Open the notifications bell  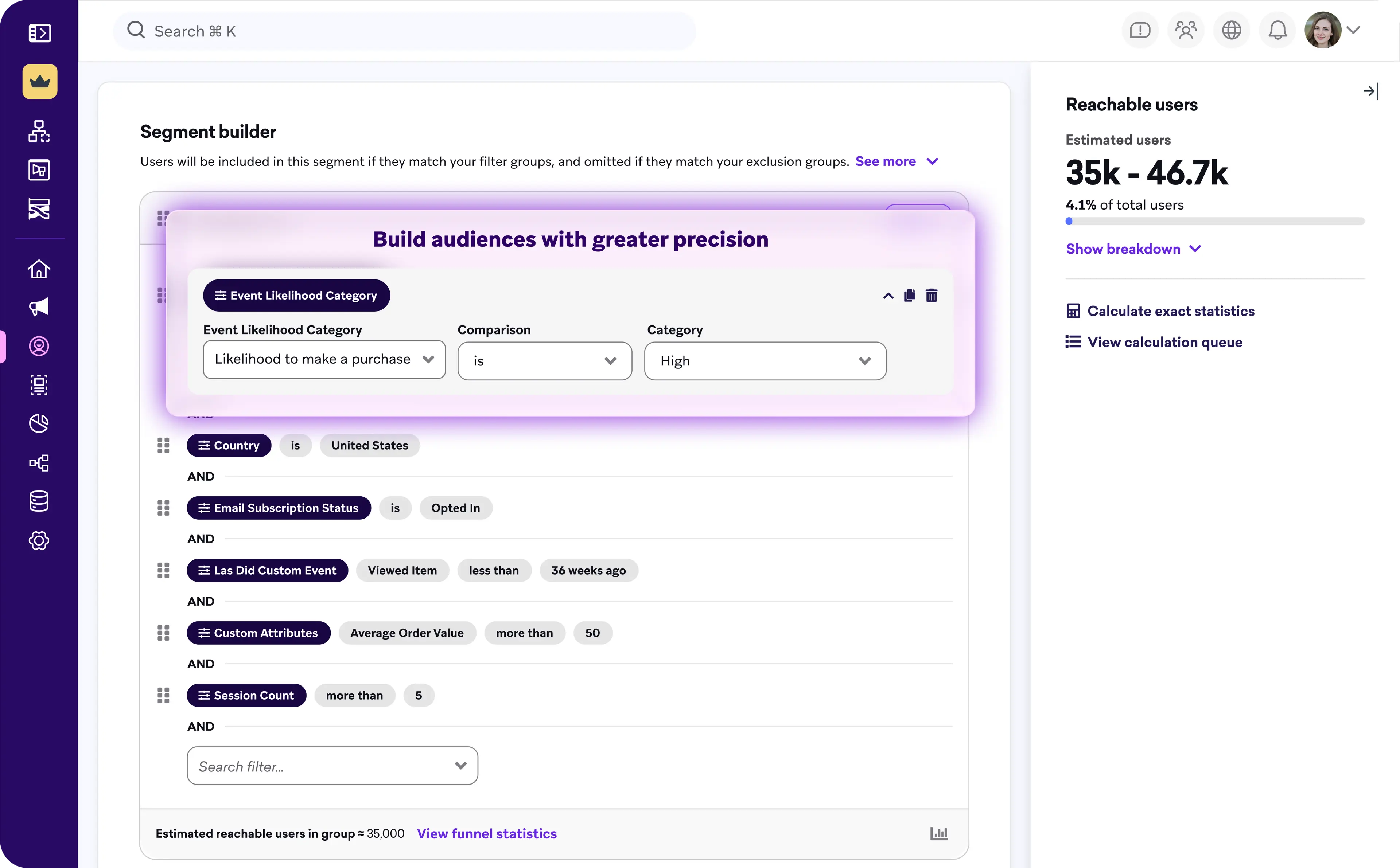[1276, 30]
